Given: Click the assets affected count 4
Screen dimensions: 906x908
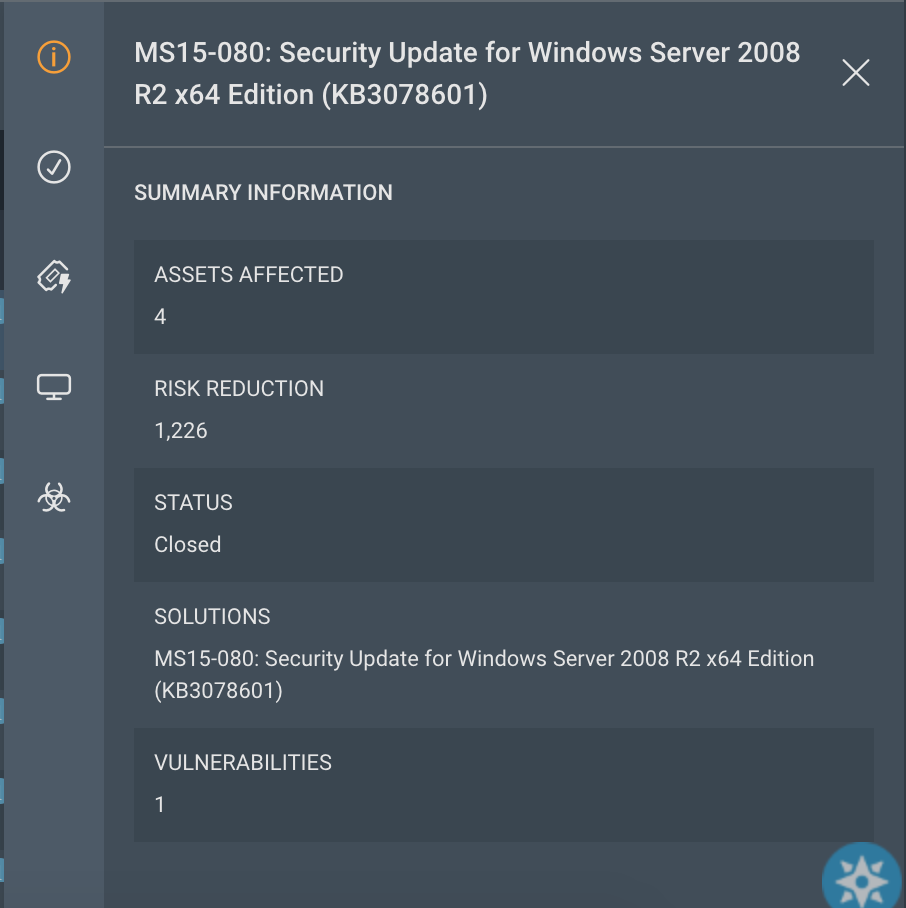Looking at the screenshot, I should click(x=160, y=317).
